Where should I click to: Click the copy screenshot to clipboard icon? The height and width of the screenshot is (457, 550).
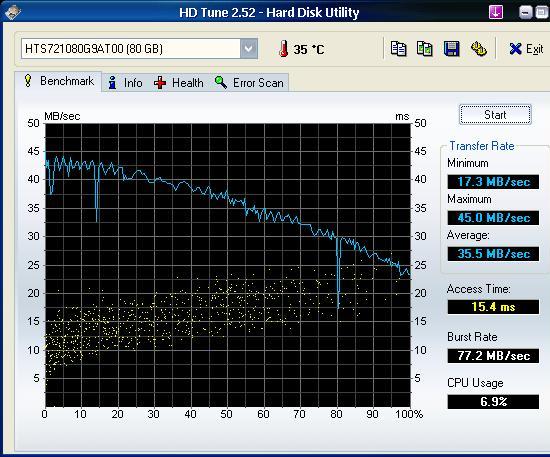click(x=425, y=48)
